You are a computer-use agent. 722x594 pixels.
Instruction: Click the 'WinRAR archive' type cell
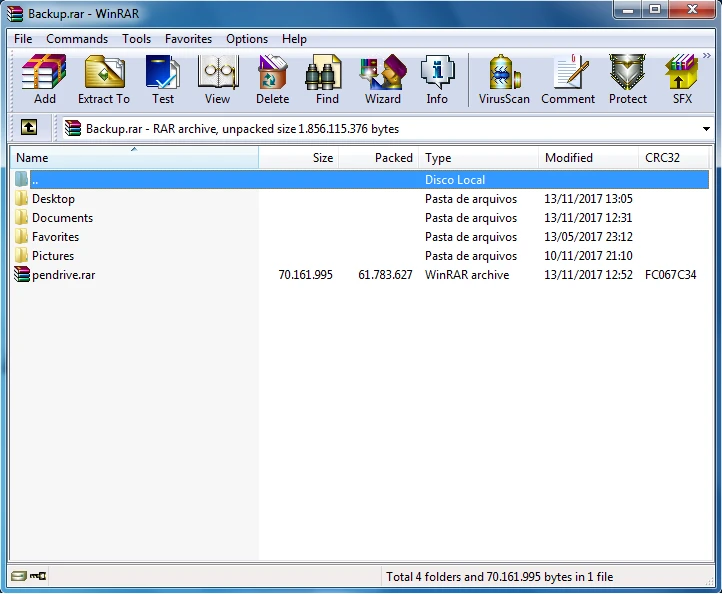(467, 275)
